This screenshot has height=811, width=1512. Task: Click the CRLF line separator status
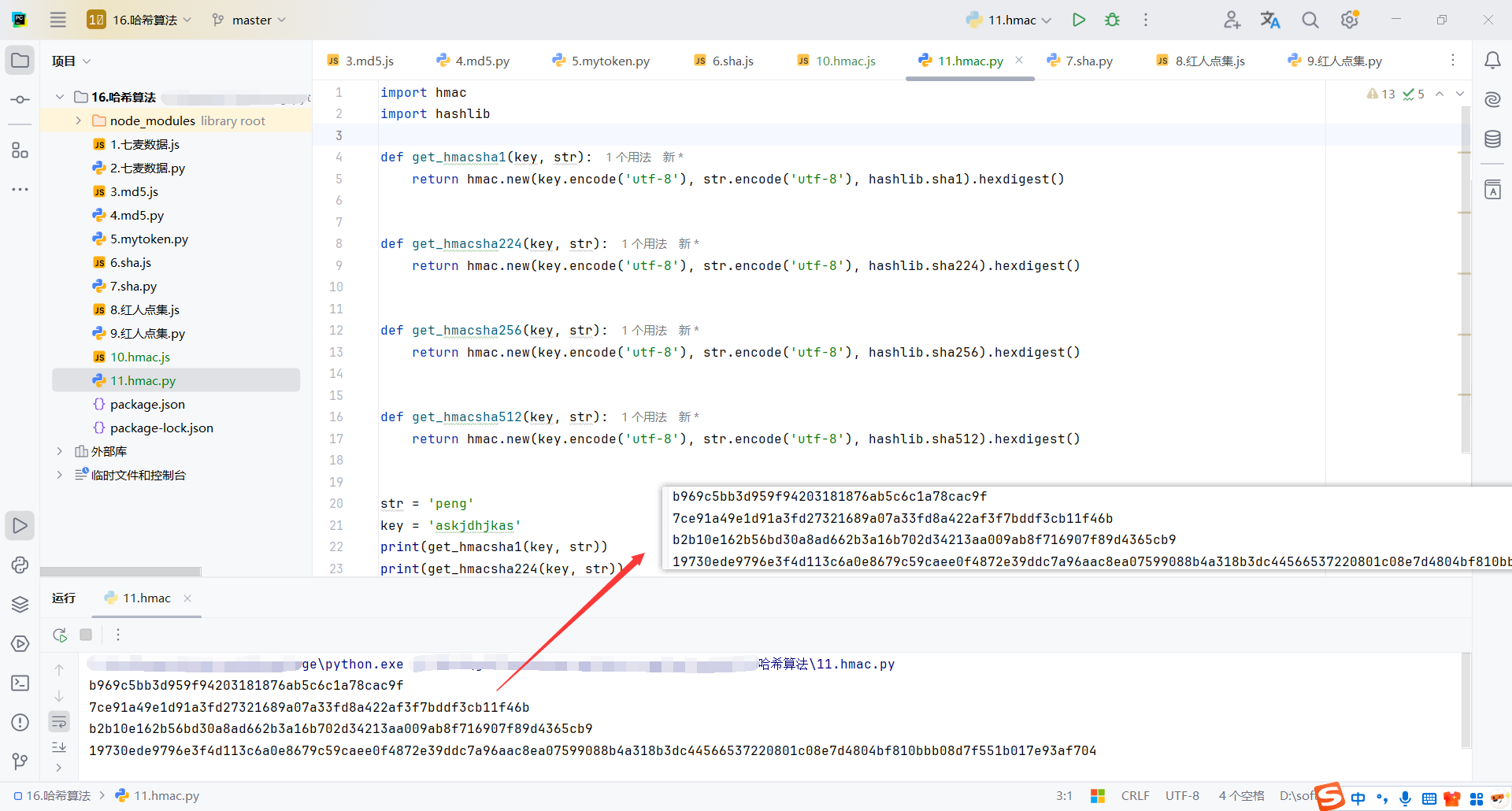pos(1136,796)
